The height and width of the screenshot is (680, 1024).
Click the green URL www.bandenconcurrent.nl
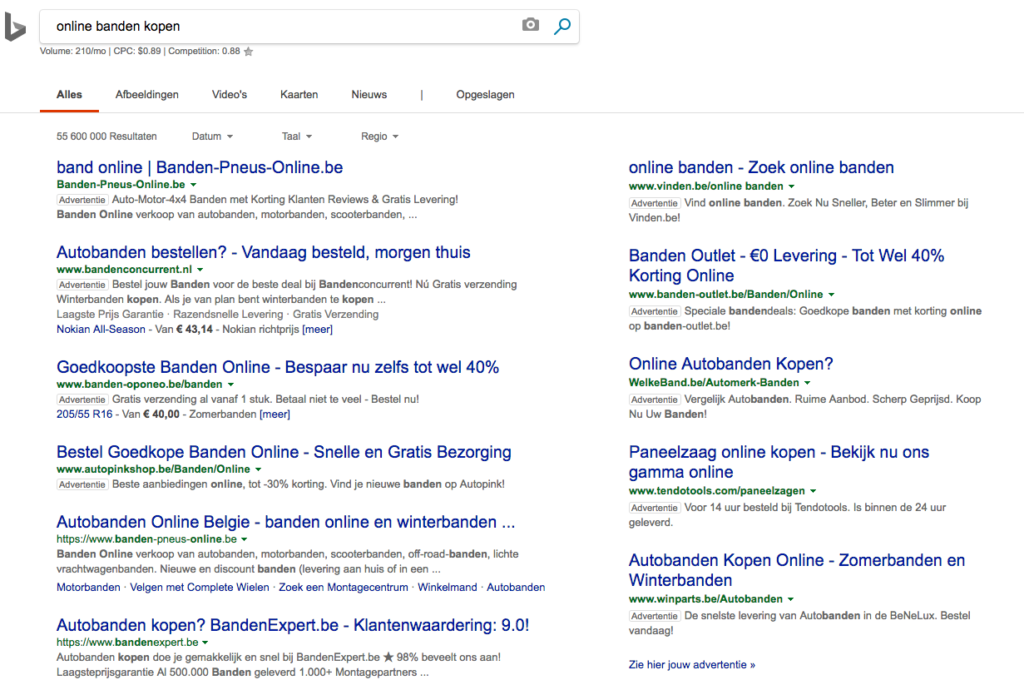[124, 270]
